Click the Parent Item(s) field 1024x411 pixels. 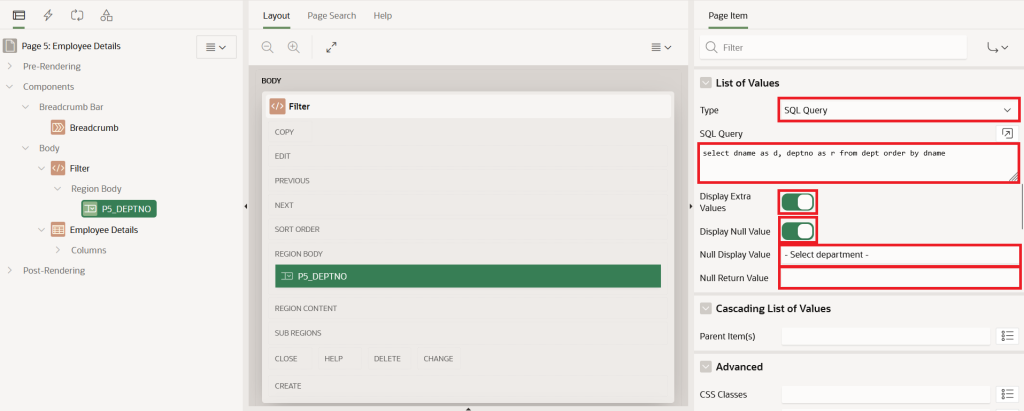(x=886, y=336)
